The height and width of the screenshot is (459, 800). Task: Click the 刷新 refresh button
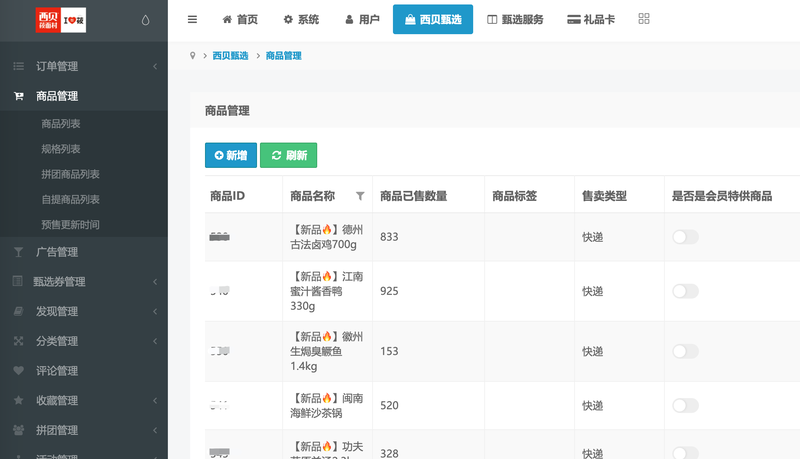288,155
